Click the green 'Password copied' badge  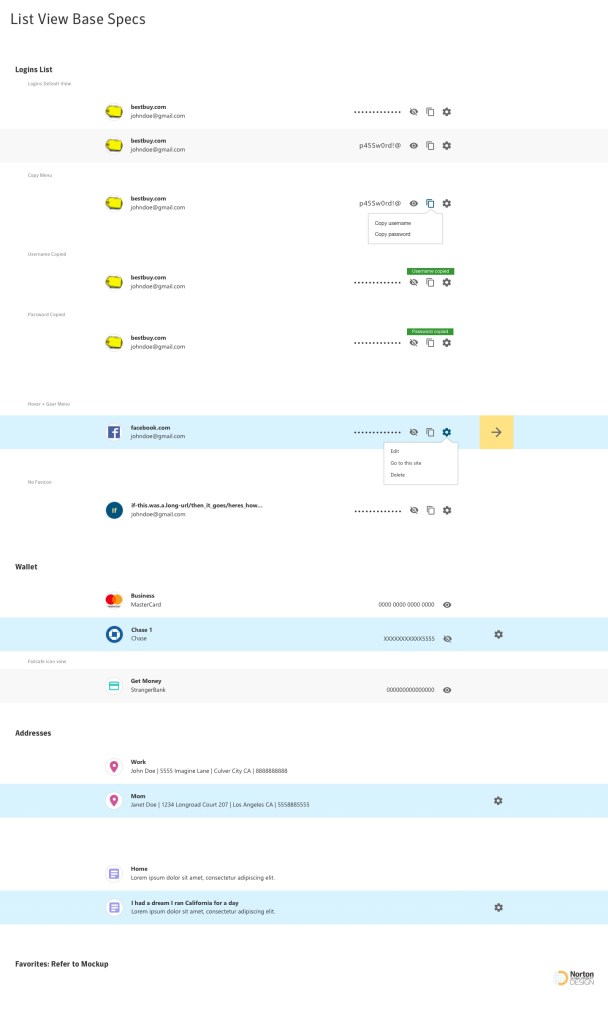point(430,331)
